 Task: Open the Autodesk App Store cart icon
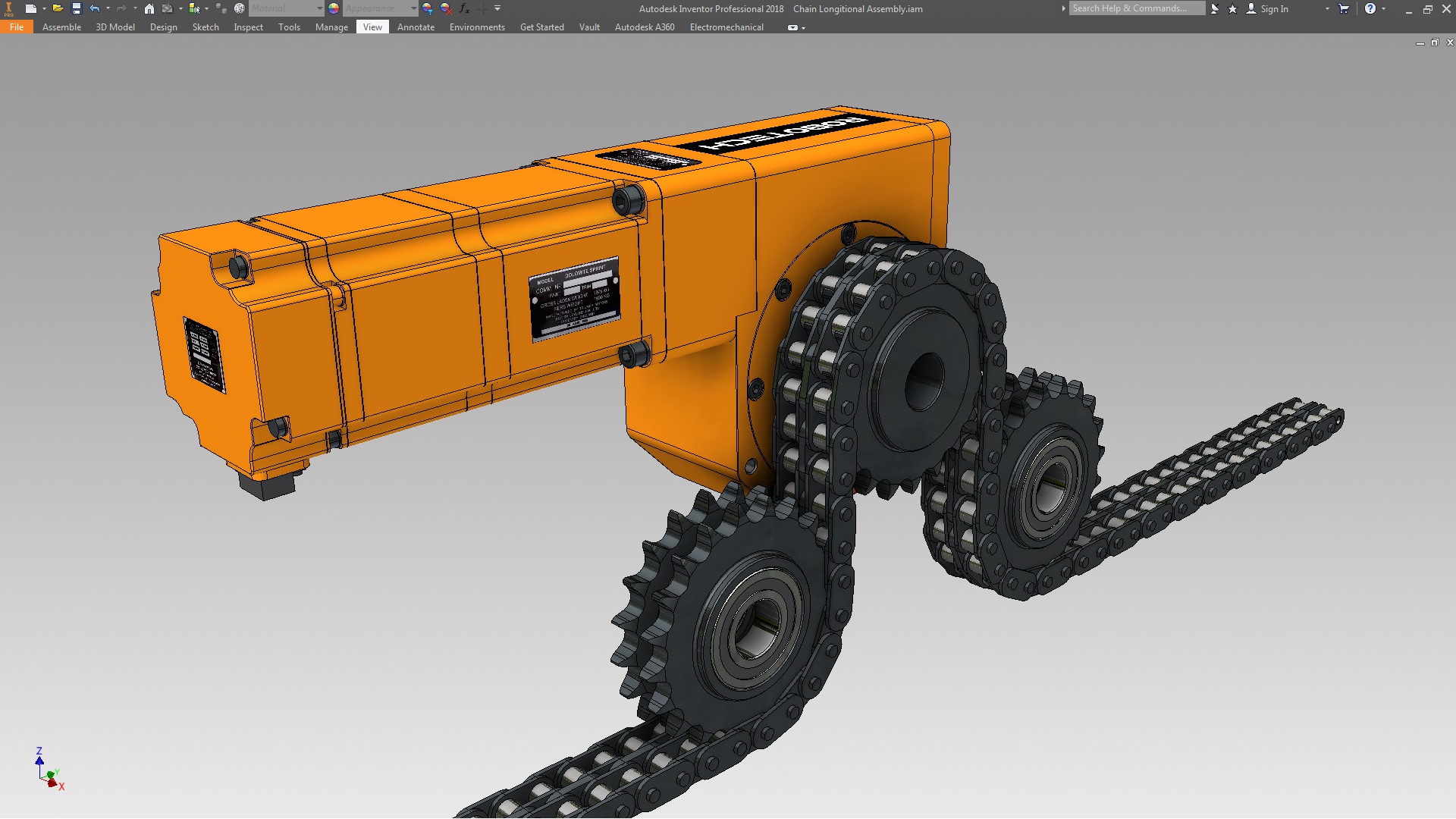coord(1344,8)
